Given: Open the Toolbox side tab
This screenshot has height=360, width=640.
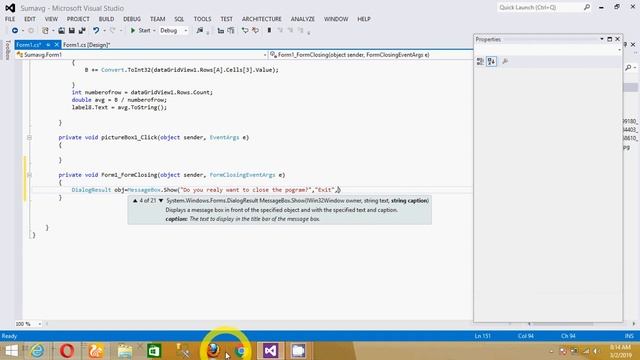Looking at the screenshot, I should point(7,50).
